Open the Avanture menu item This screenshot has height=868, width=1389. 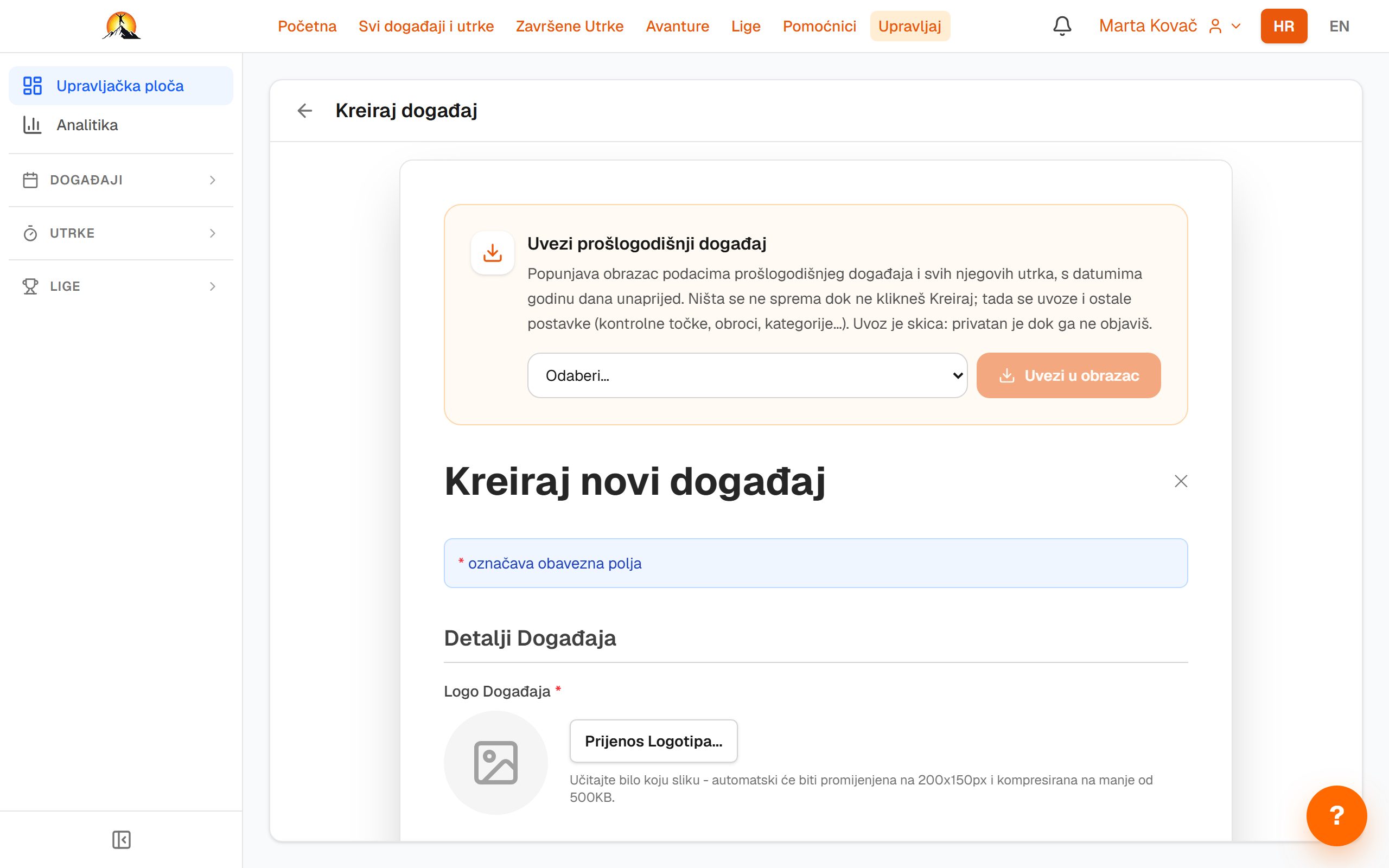(677, 26)
